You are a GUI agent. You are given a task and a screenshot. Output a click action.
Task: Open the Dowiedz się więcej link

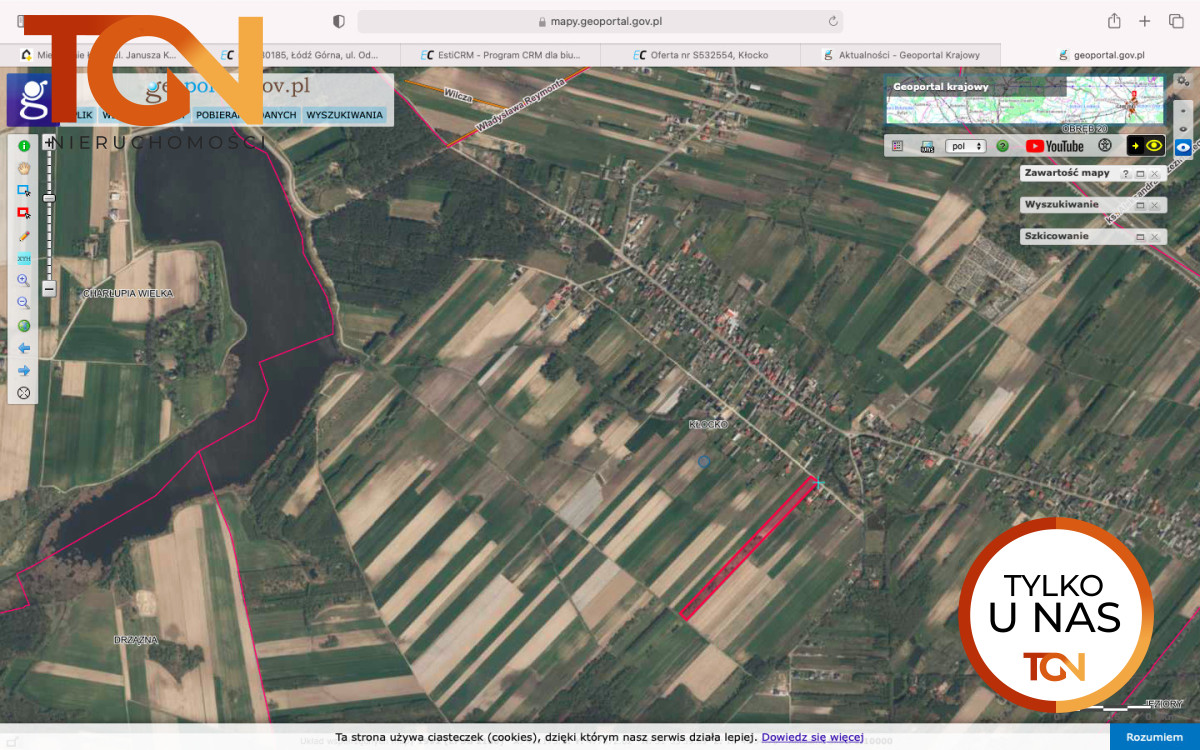click(x=812, y=737)
